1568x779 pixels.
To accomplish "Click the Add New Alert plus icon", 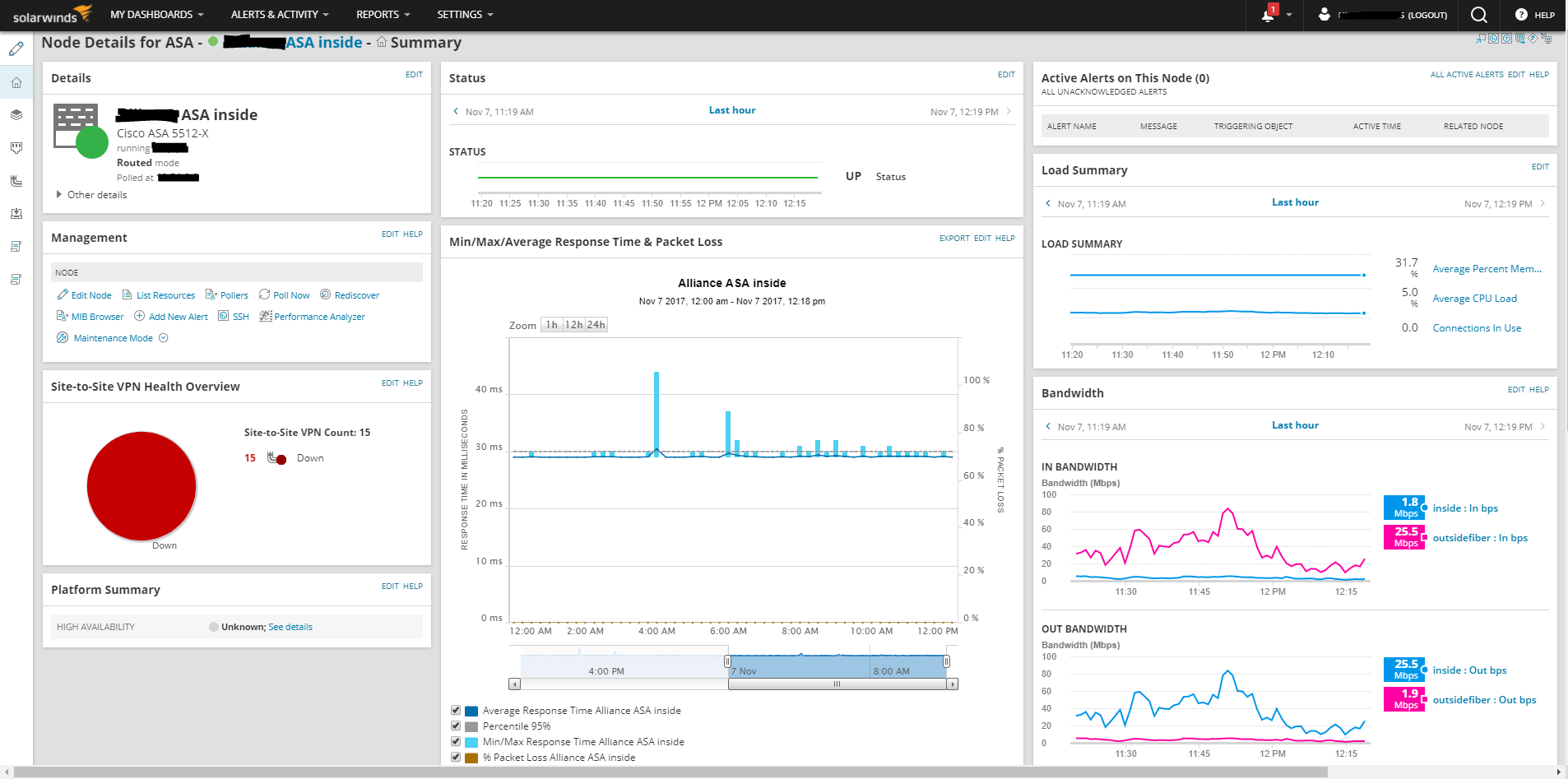I will (x=140, y=316).
